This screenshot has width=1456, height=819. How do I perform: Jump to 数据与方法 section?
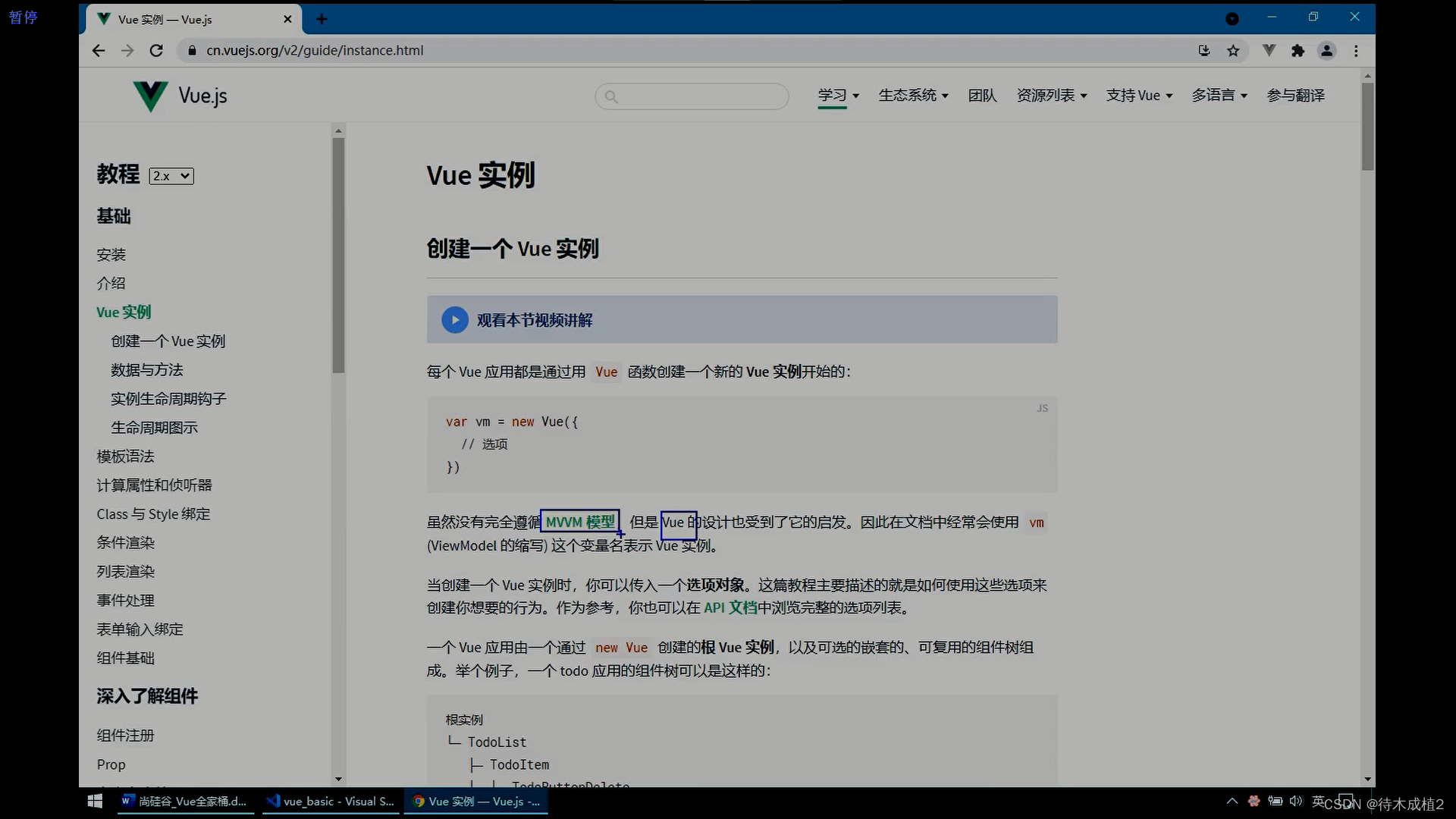[x=147, y=370]
